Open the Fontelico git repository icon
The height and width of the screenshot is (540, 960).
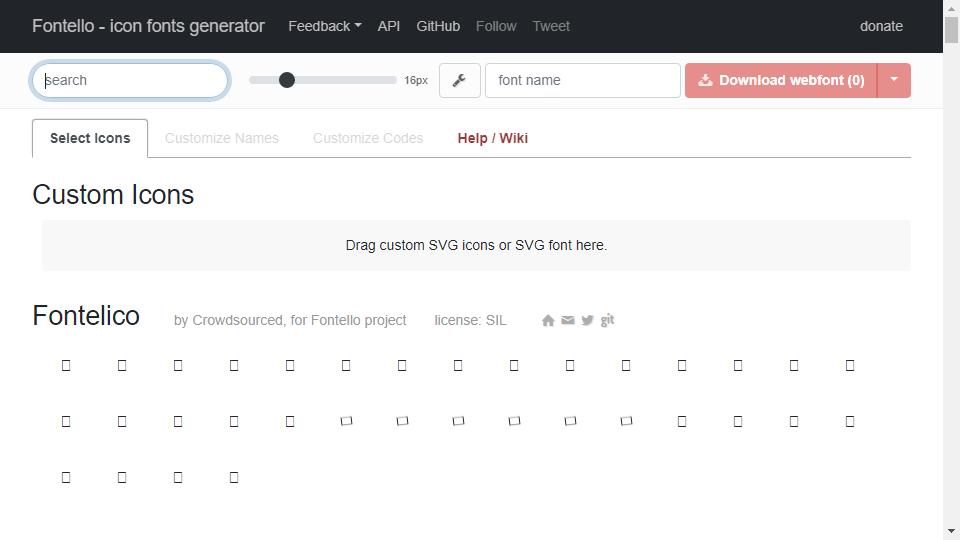[607, 320]
